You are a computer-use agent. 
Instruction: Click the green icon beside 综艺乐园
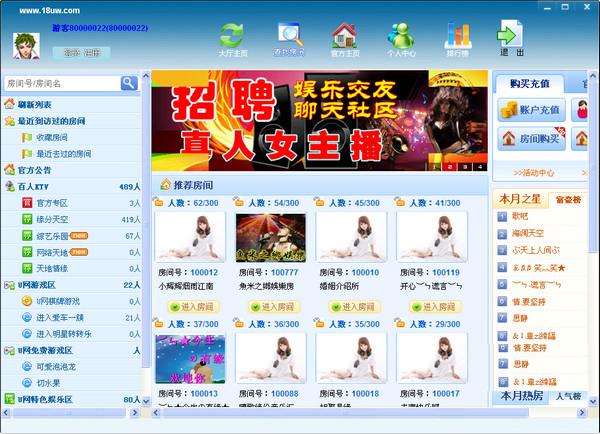(x=27, y=236)
